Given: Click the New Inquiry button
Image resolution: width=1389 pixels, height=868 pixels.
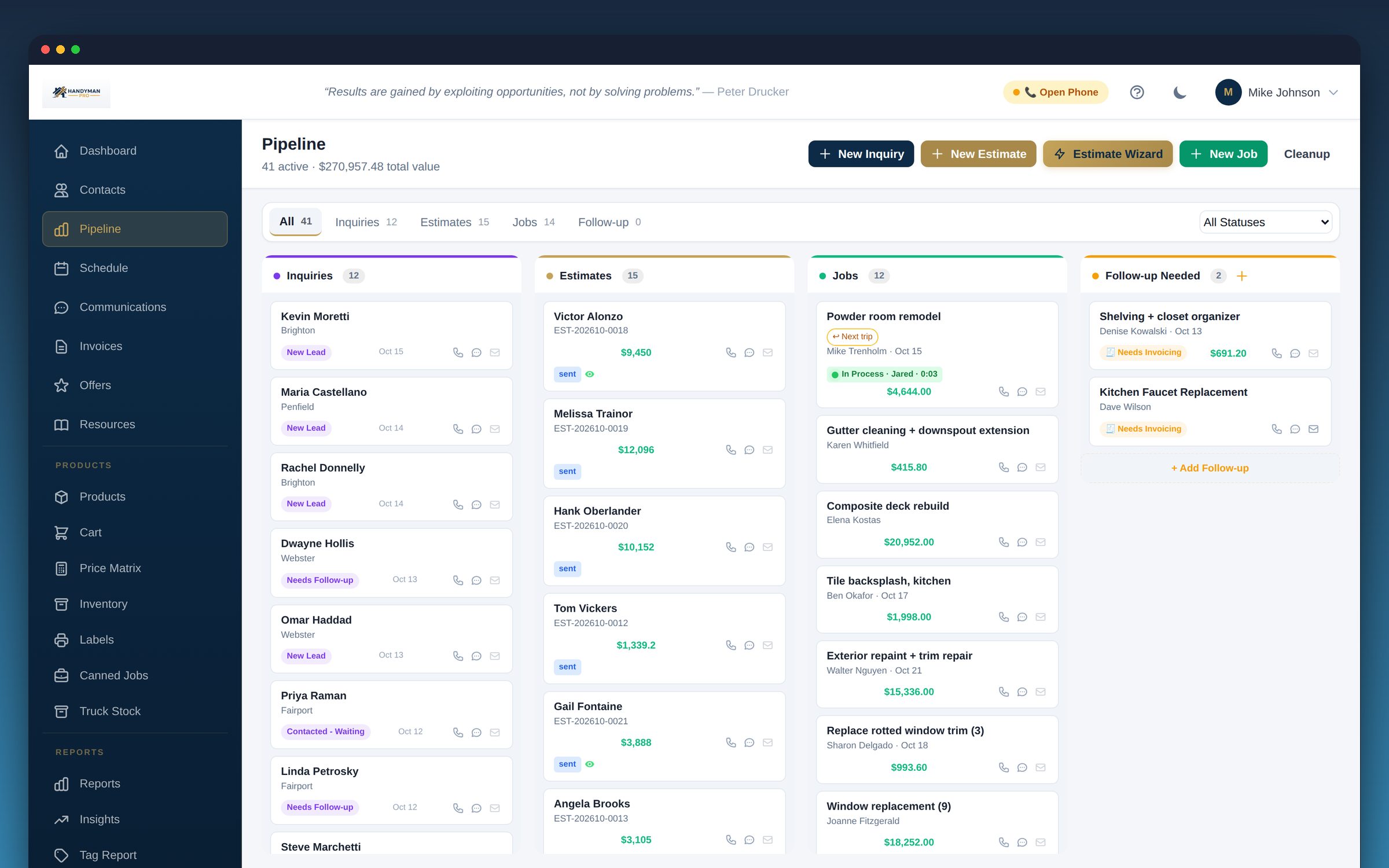Looking at the screenshot, I should (861, 154).
